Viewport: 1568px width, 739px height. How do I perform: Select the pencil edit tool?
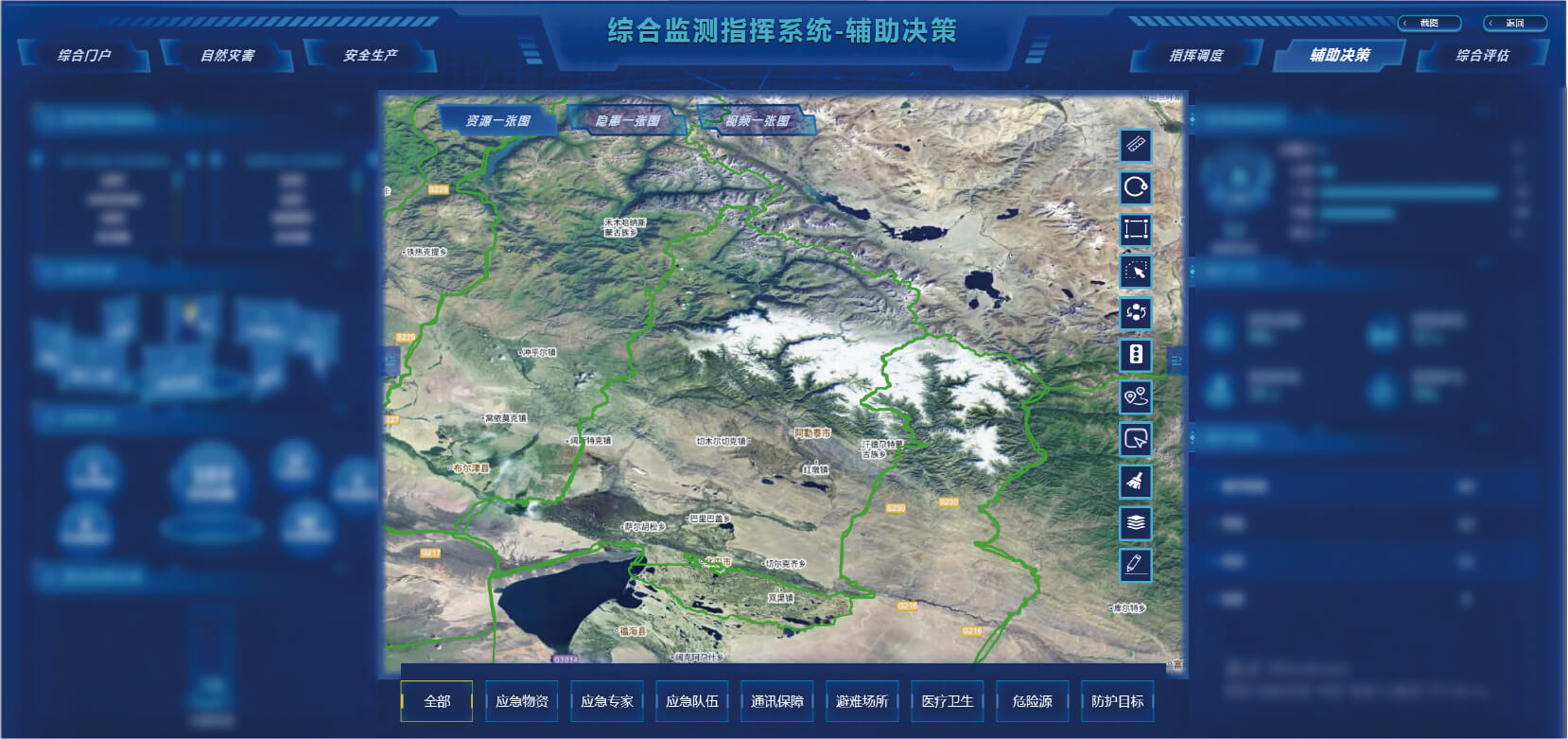click(1136, 565)
